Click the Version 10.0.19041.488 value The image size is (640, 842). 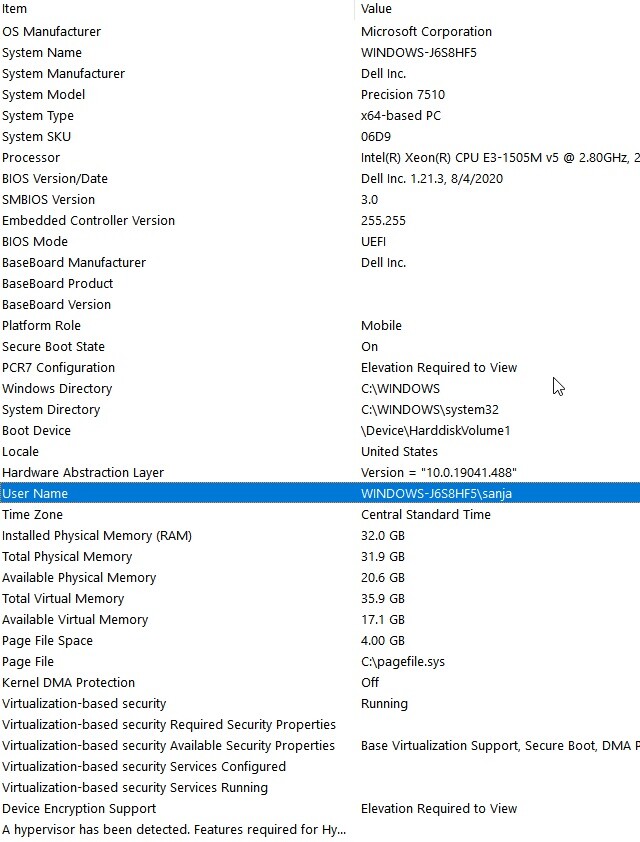[439, 473]
